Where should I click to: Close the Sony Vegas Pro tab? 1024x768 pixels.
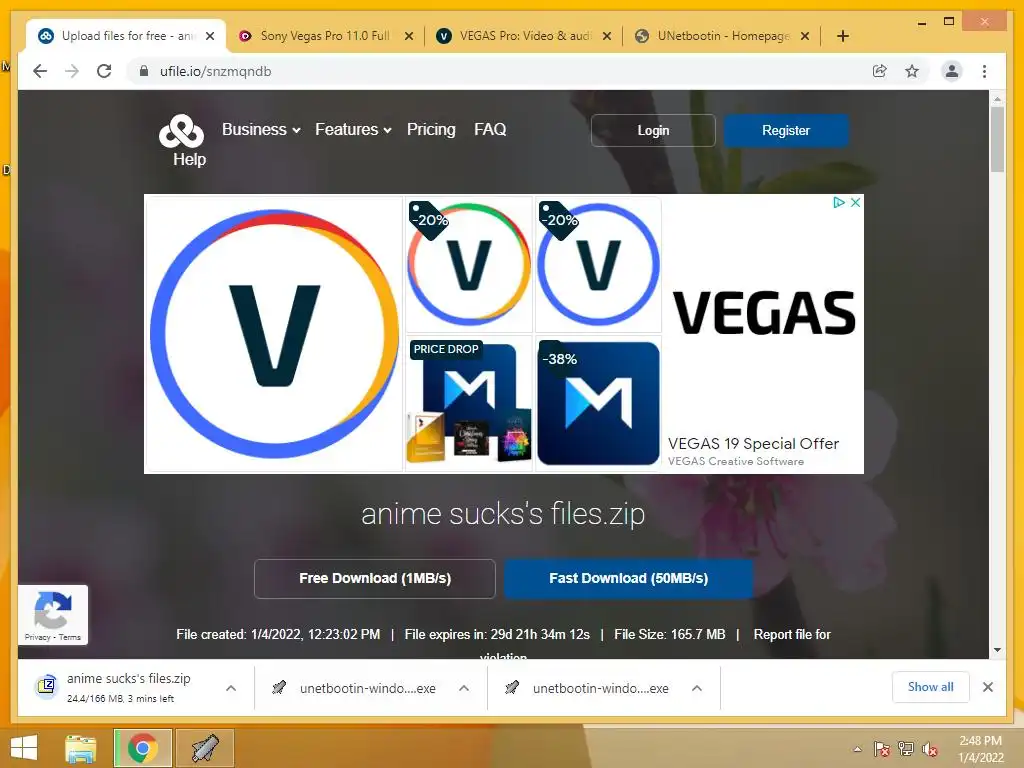(x=409, y=36)
